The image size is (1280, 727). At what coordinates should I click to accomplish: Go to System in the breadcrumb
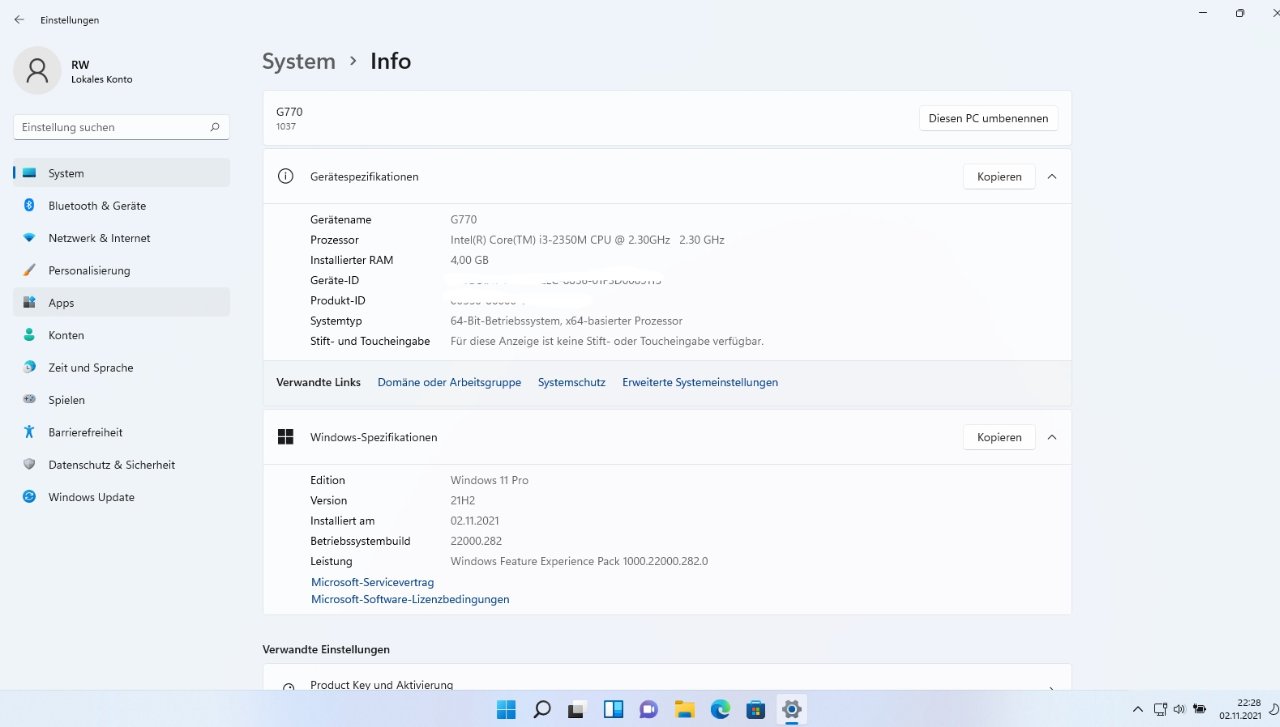point(299,61)
